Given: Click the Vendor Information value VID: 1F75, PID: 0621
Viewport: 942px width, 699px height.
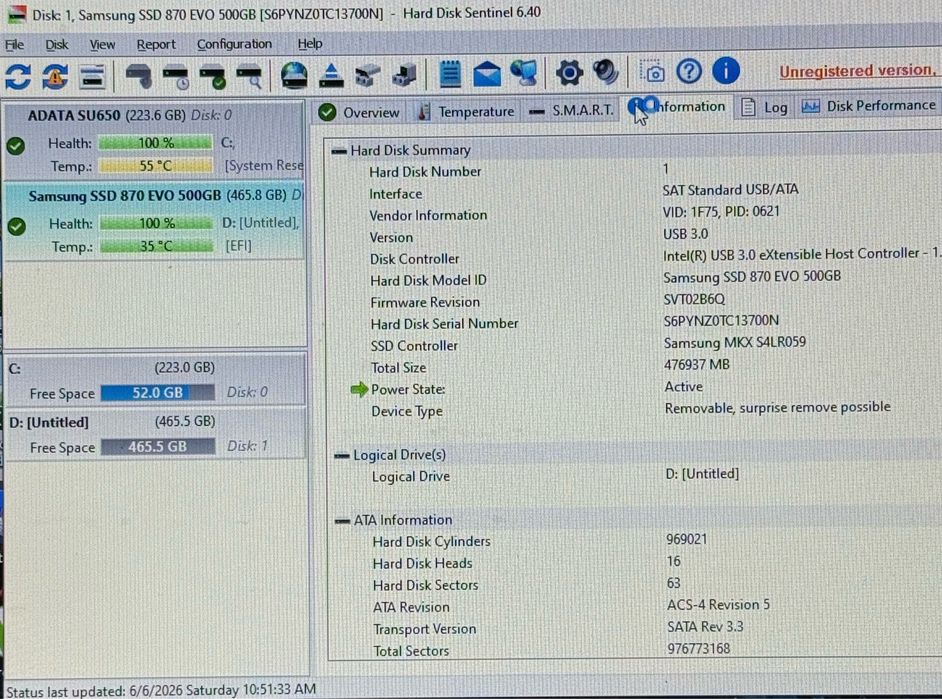Looking at the screenshot, I should coord(721,211).
